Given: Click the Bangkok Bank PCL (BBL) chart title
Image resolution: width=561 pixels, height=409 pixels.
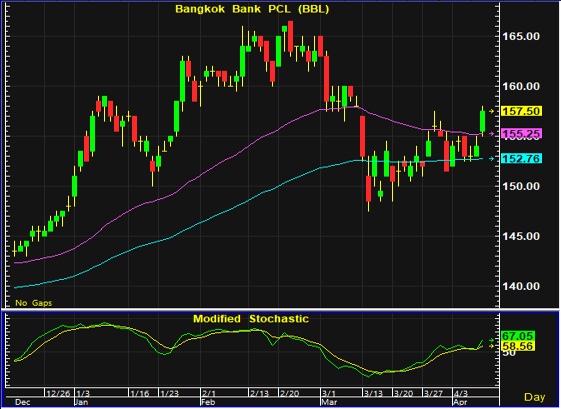Looking at the screenshot, I should [x=252, y=9].
